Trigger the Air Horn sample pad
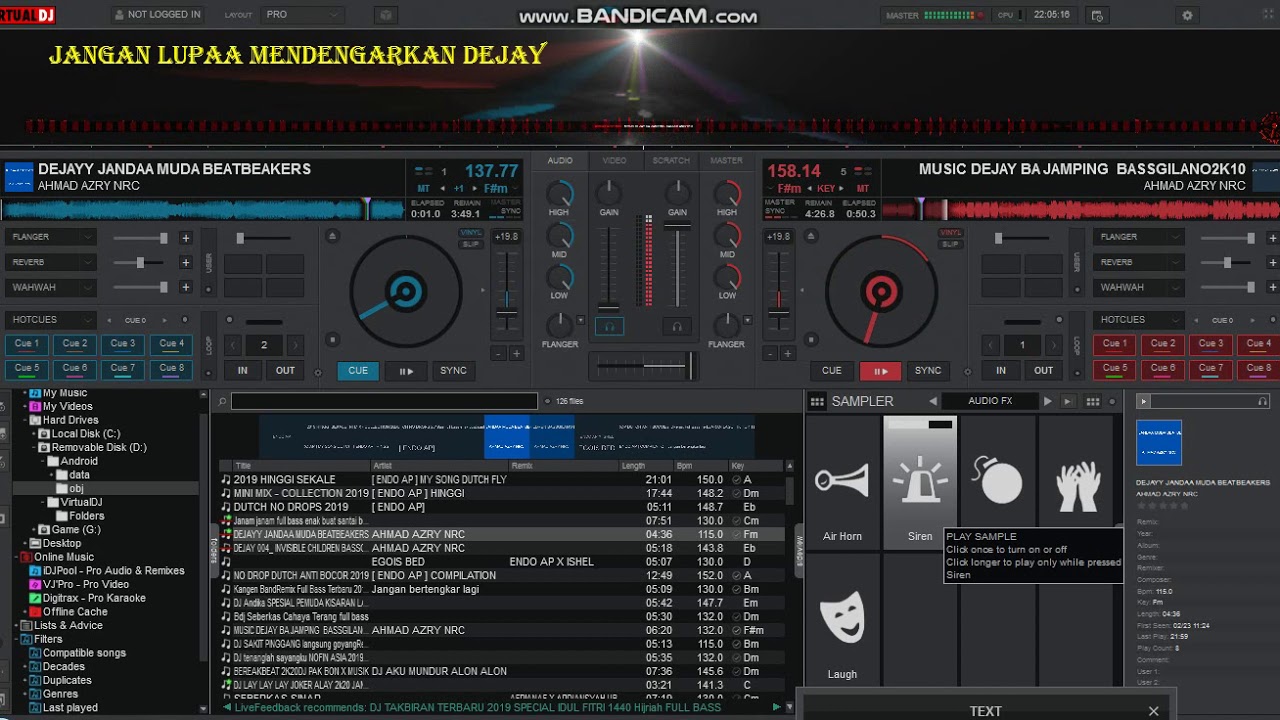This screenshot has height=720, width=1280. pos(842,483)
